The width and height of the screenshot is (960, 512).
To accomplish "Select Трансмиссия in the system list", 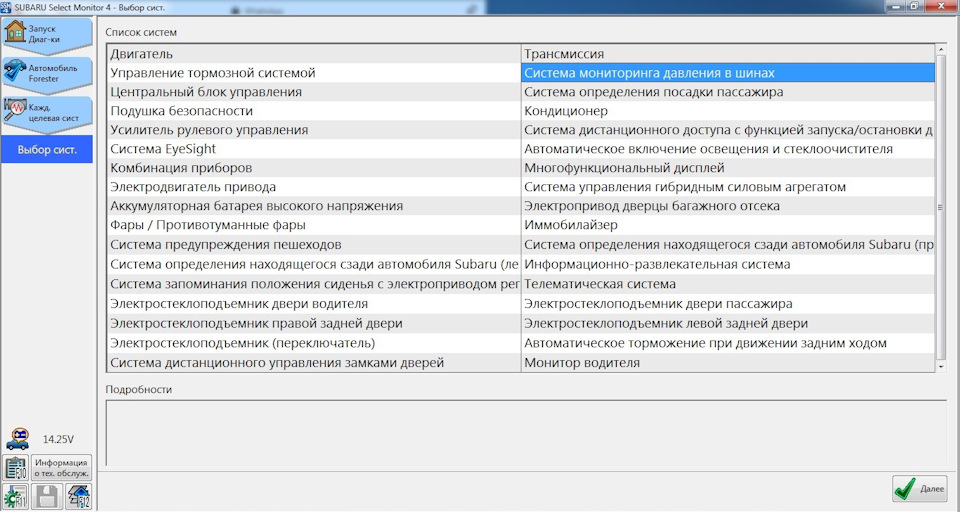I will click(728, 54).
